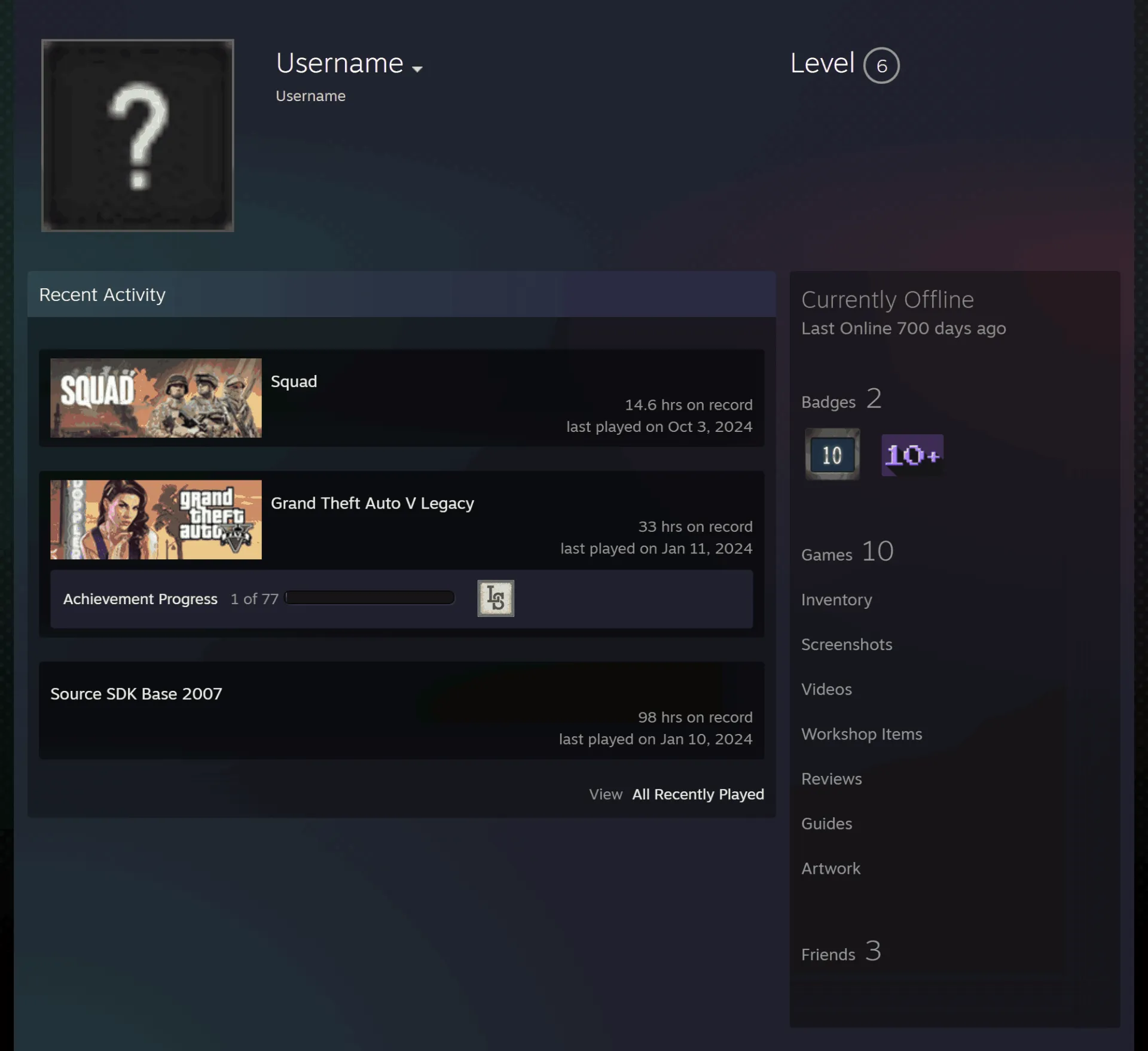Open the Friends 3 link
This screenshot has width=1148, height=1051.
pyautogui.click(x=841, y=951)
